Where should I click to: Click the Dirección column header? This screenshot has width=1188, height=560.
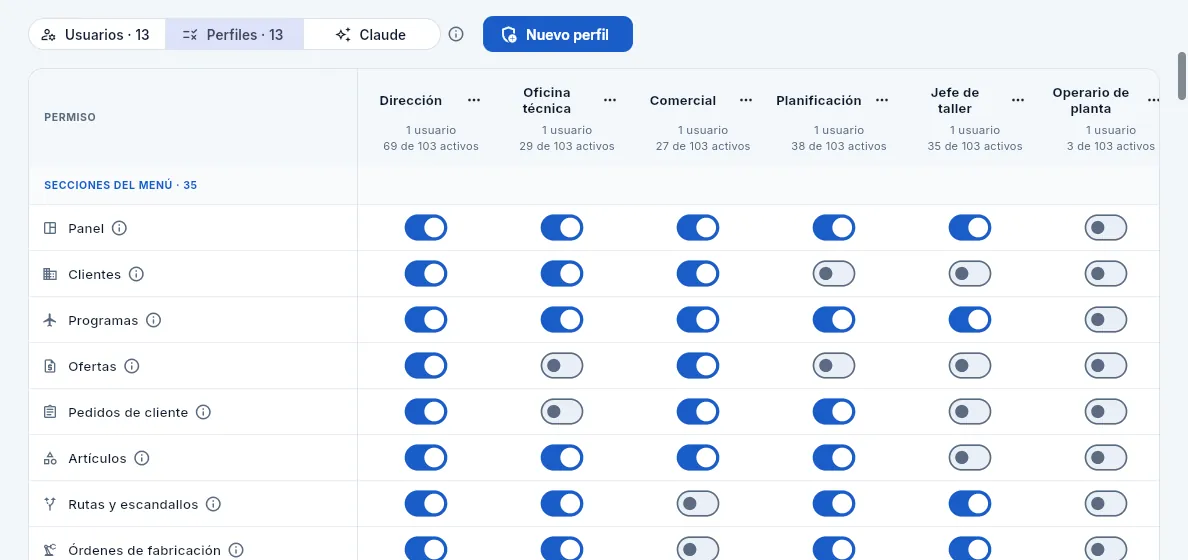[411, 100]
